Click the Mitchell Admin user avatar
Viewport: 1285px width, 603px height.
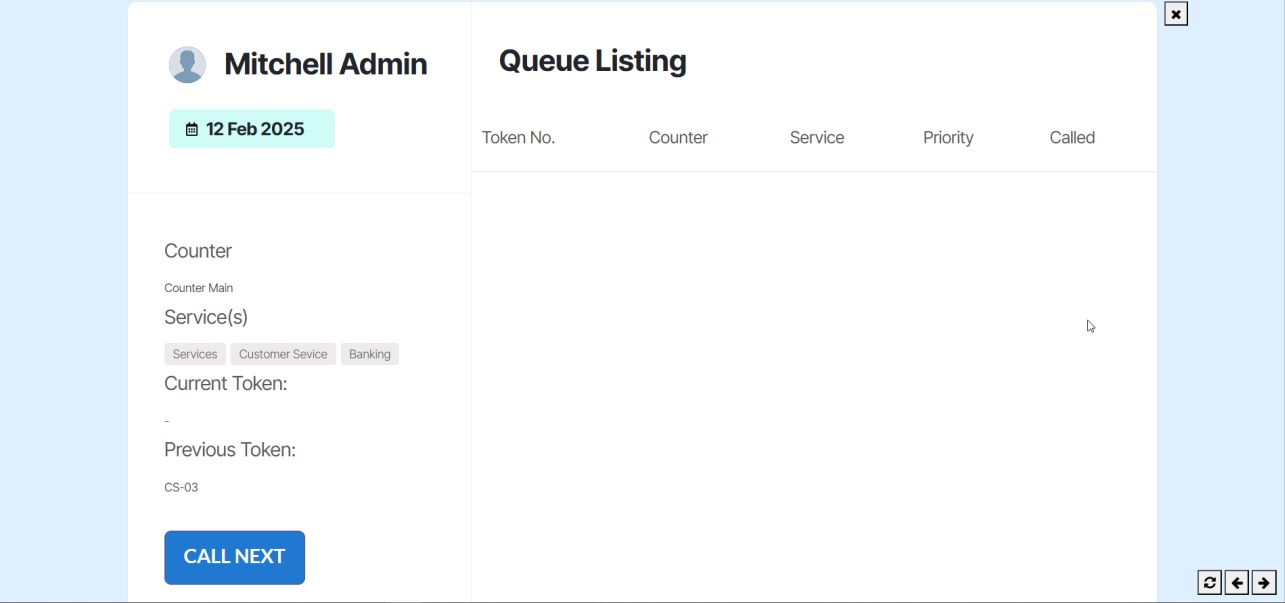pos(187,64)
